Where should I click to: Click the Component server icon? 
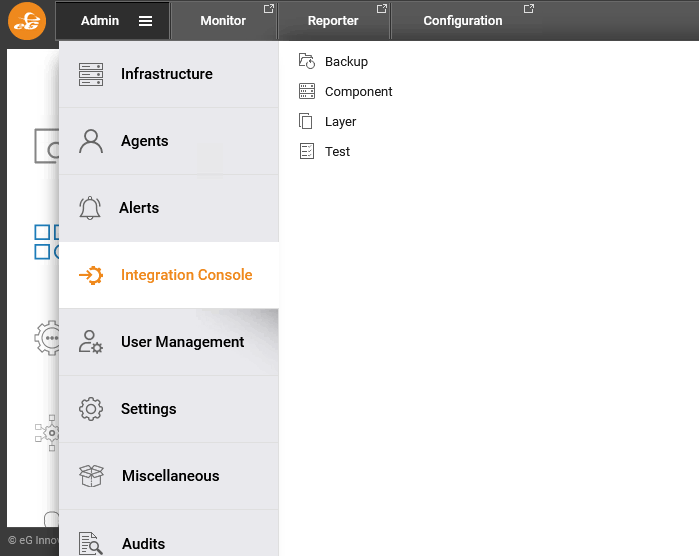tap(307, 91)
